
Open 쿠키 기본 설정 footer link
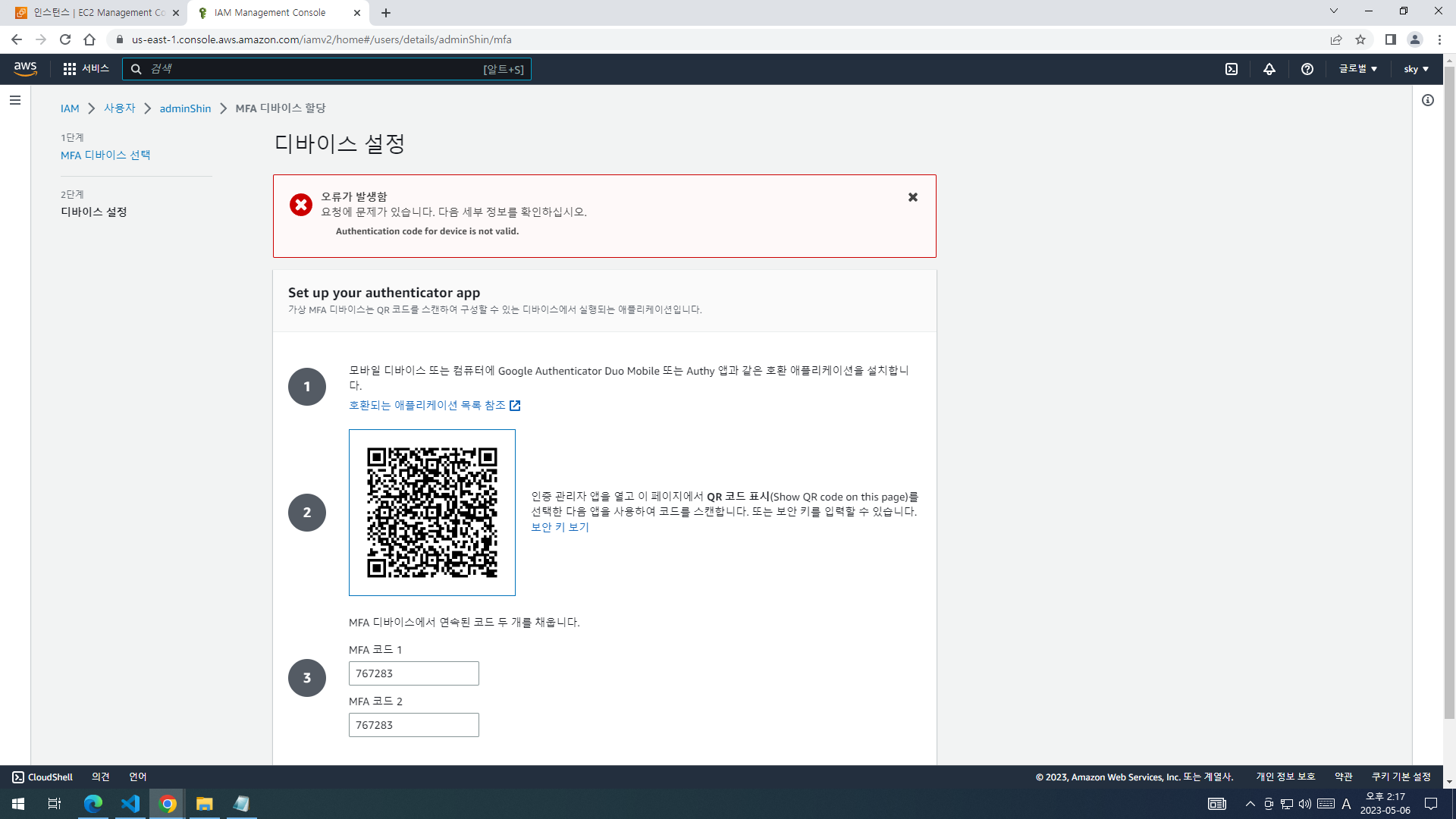(x=1401, y=777)
